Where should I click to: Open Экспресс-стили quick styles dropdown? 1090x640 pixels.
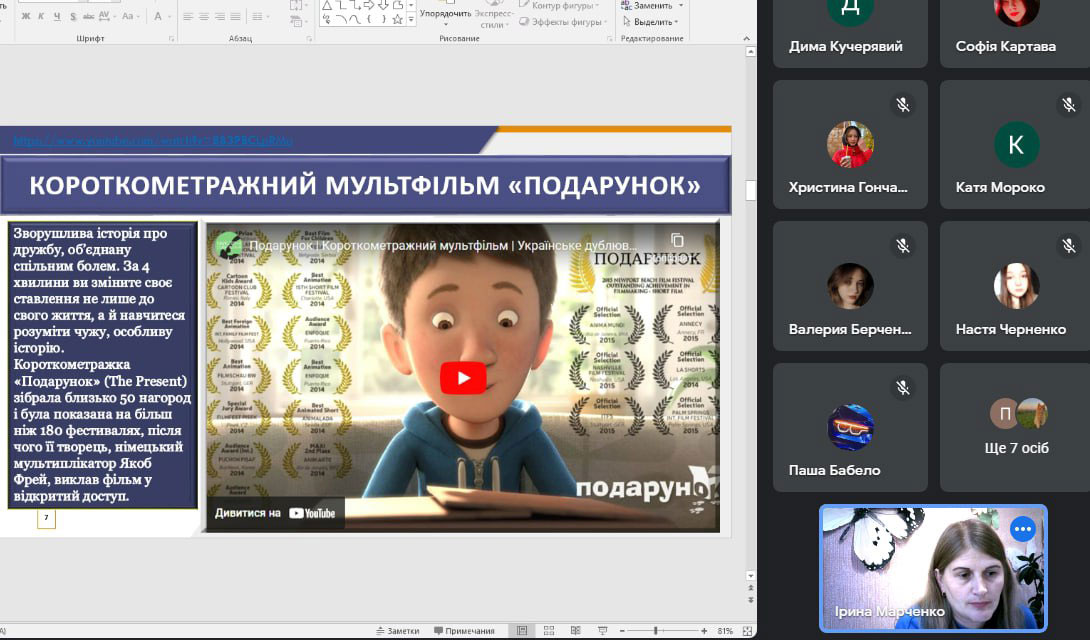click(x=494, y=15)
